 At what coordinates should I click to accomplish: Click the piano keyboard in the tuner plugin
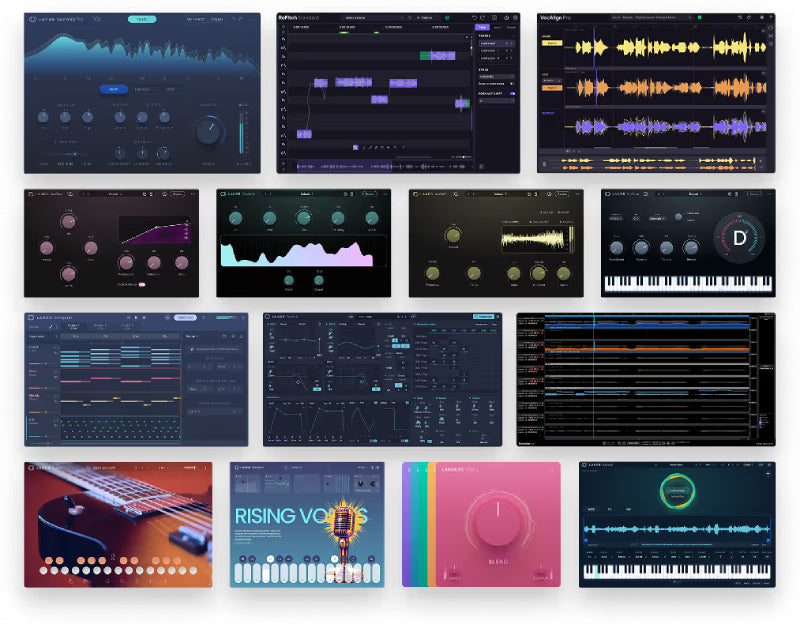[x=688, y=283]
